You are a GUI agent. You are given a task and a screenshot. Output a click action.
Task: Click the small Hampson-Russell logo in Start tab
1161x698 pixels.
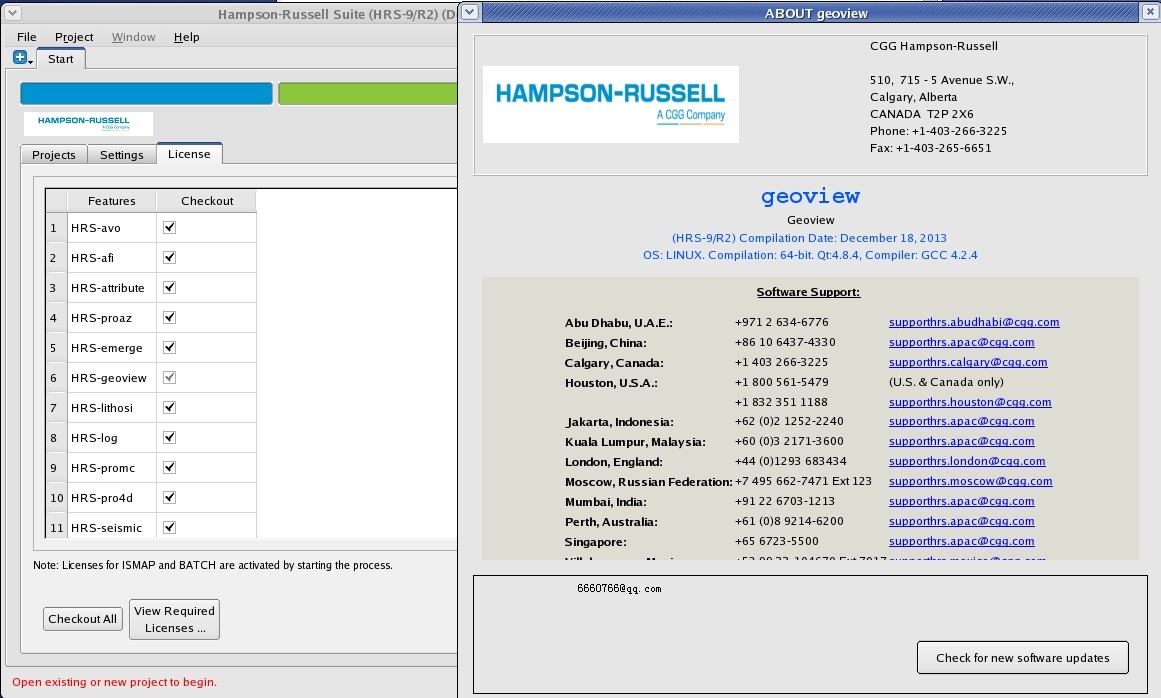88,123
